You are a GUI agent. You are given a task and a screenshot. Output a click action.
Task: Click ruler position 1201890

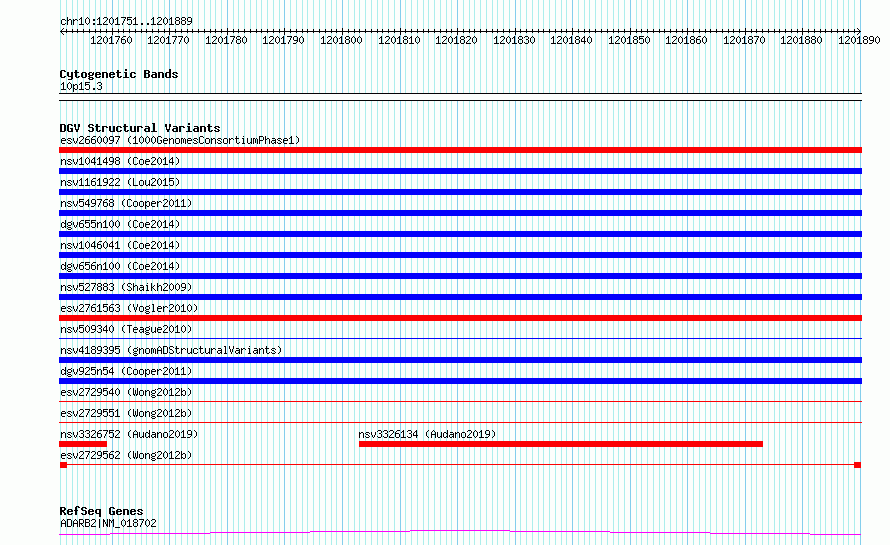(x=859, y=40)
